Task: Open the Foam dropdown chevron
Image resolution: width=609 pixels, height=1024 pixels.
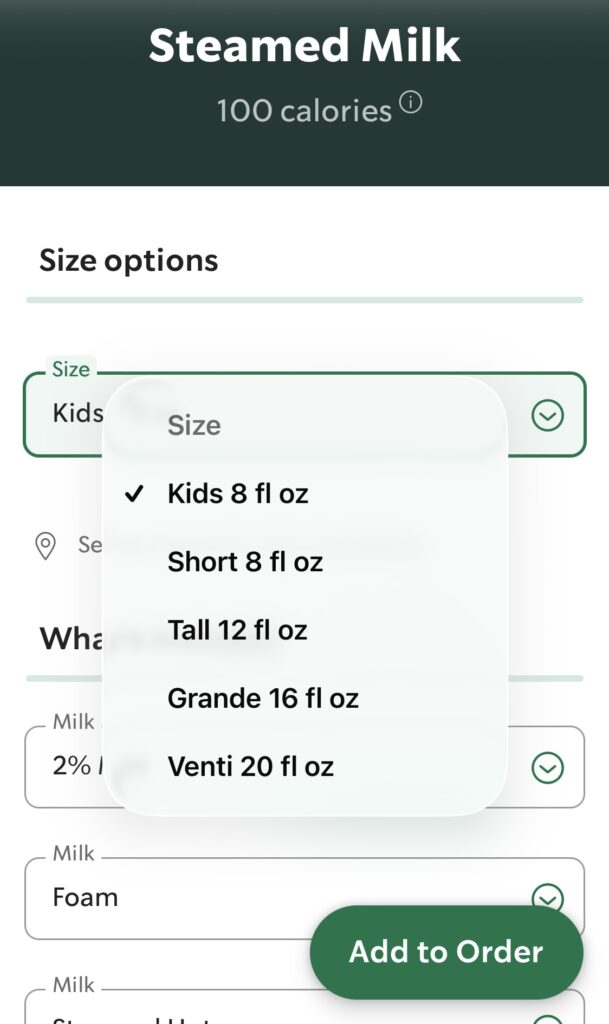Action: pyautogui.click(x=547, y=897)
